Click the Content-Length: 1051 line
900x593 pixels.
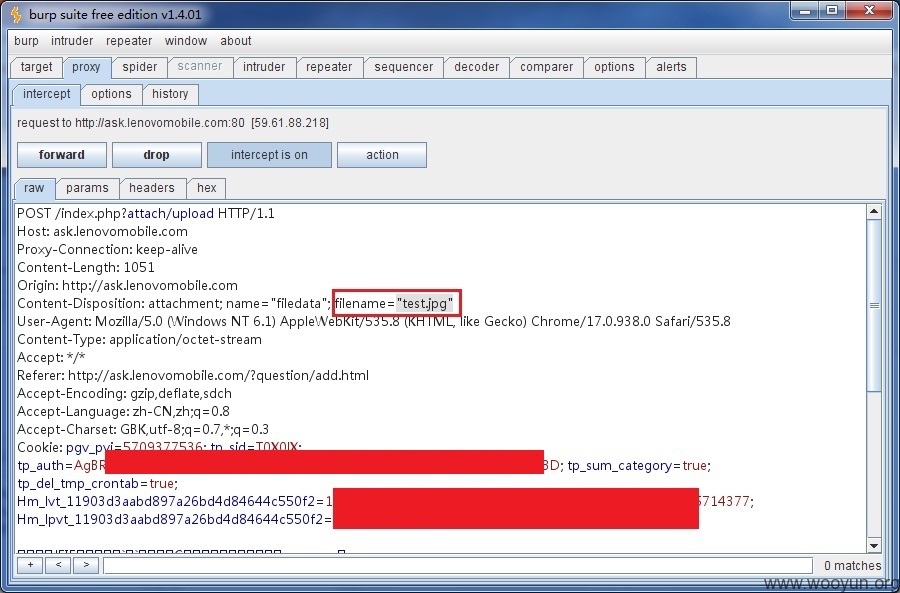pyautogui.click(x=86, y=268)
